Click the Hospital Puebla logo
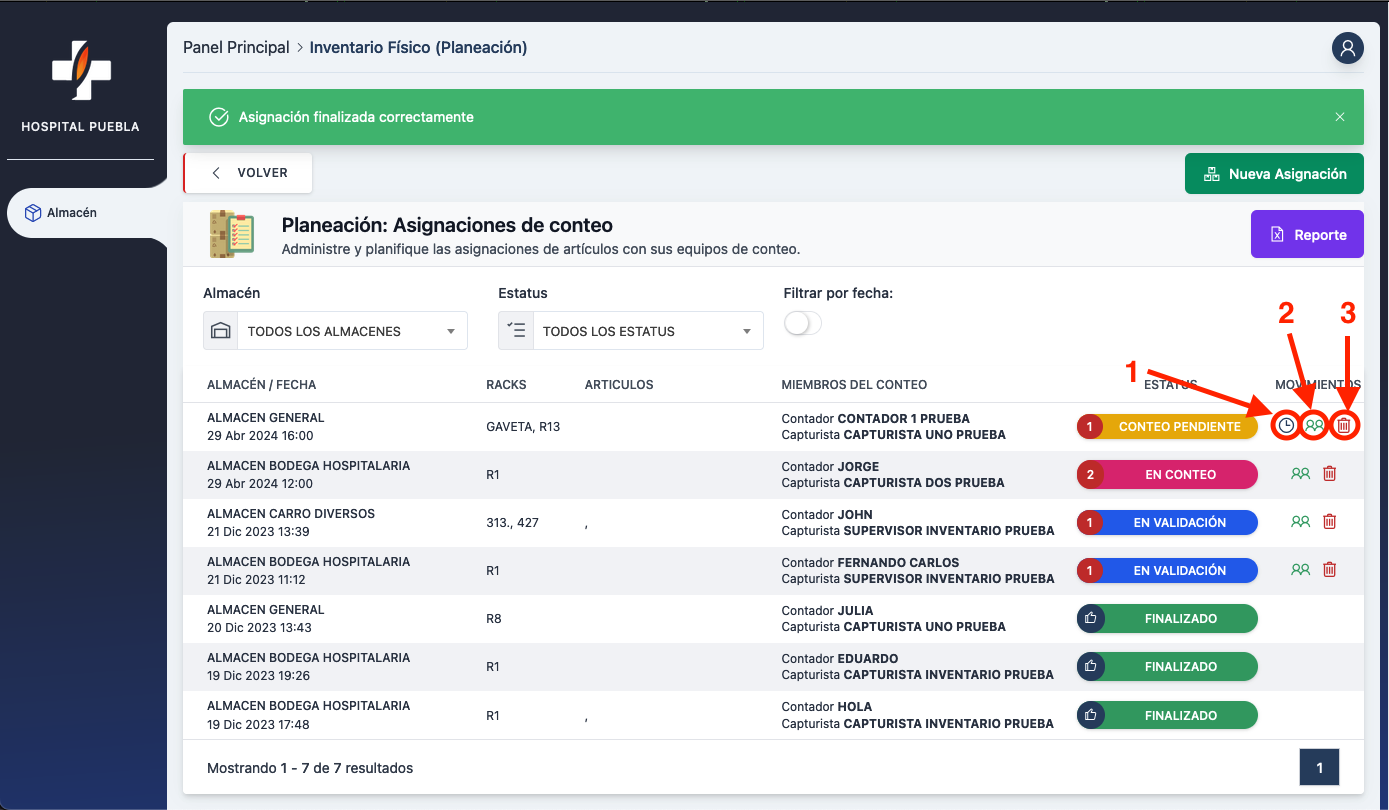This screenshot has height=810, width=1389. point(81,71)
